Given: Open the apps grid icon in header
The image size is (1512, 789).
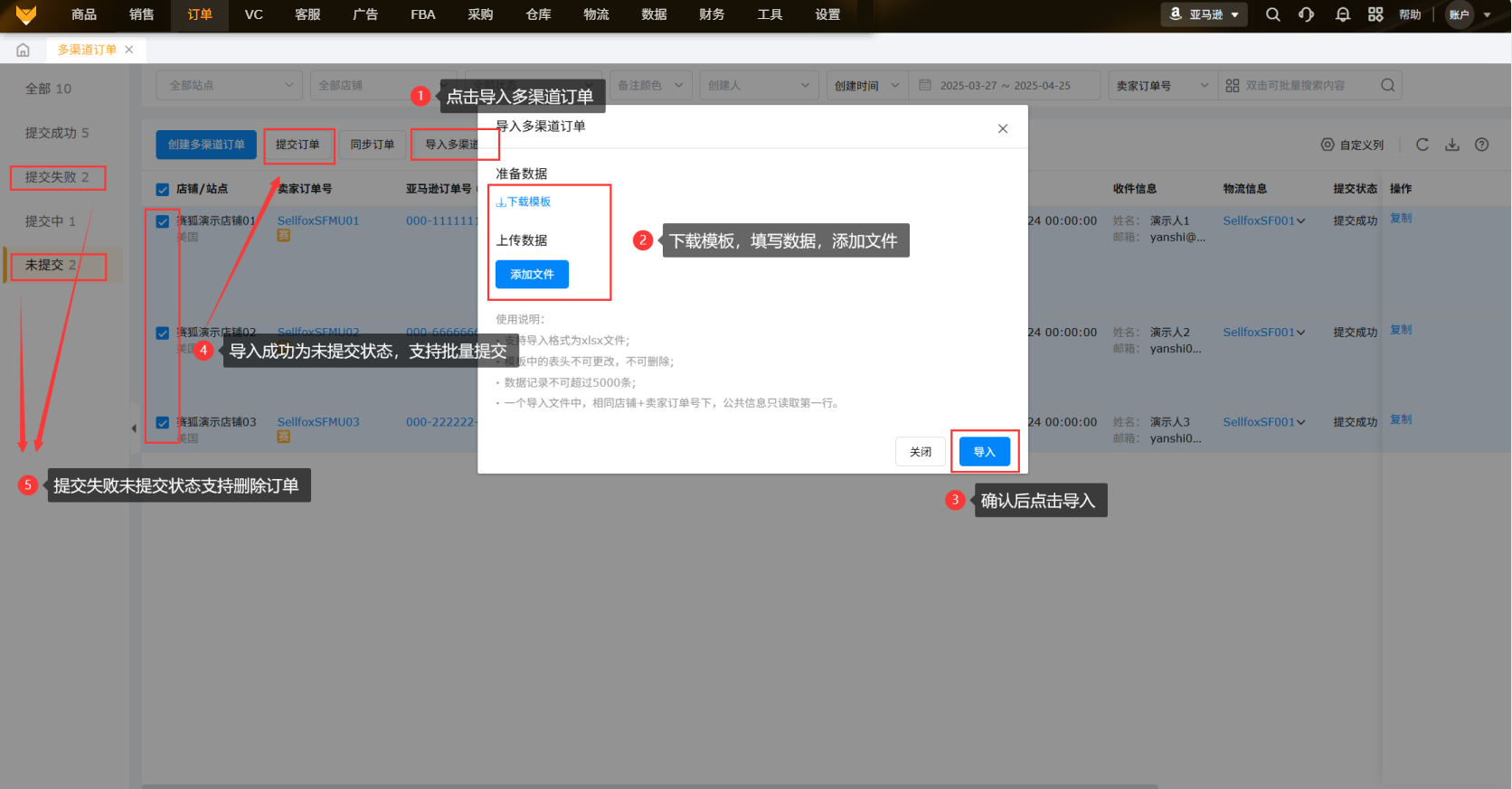Looking at the screenshot, I should 1375,14.
